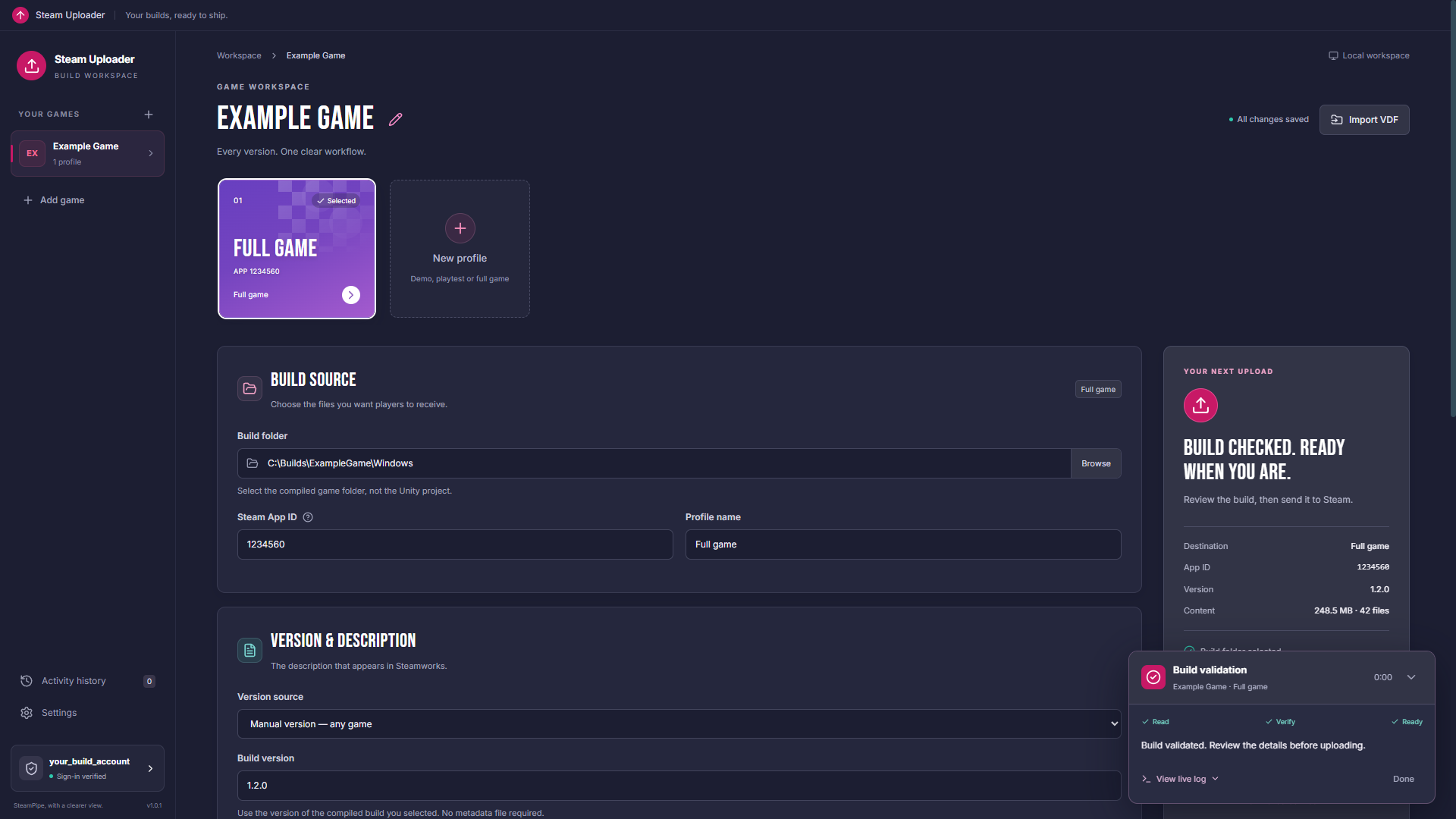
Task: Click Content value 248.5 MB · 42 files
Action: (1351, 610)
